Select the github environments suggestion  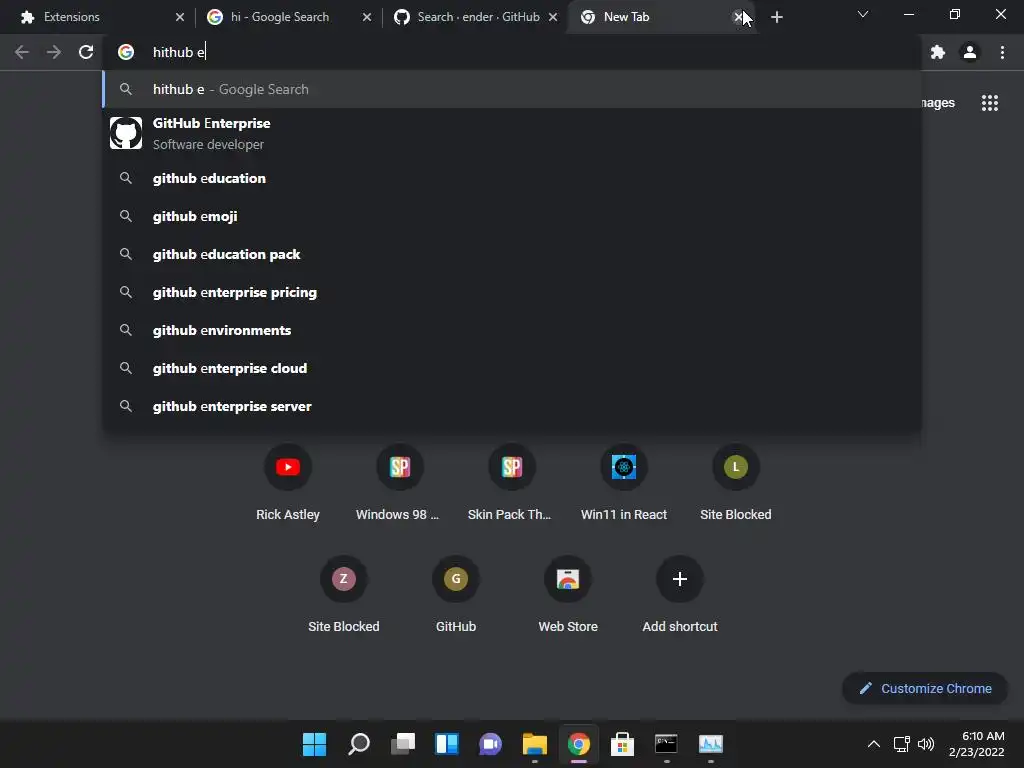point(512,330)
